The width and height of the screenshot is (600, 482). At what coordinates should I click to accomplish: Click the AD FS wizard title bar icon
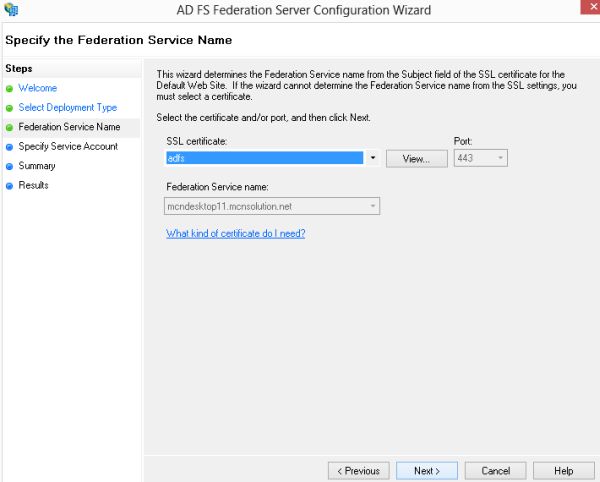pos(11,10)
